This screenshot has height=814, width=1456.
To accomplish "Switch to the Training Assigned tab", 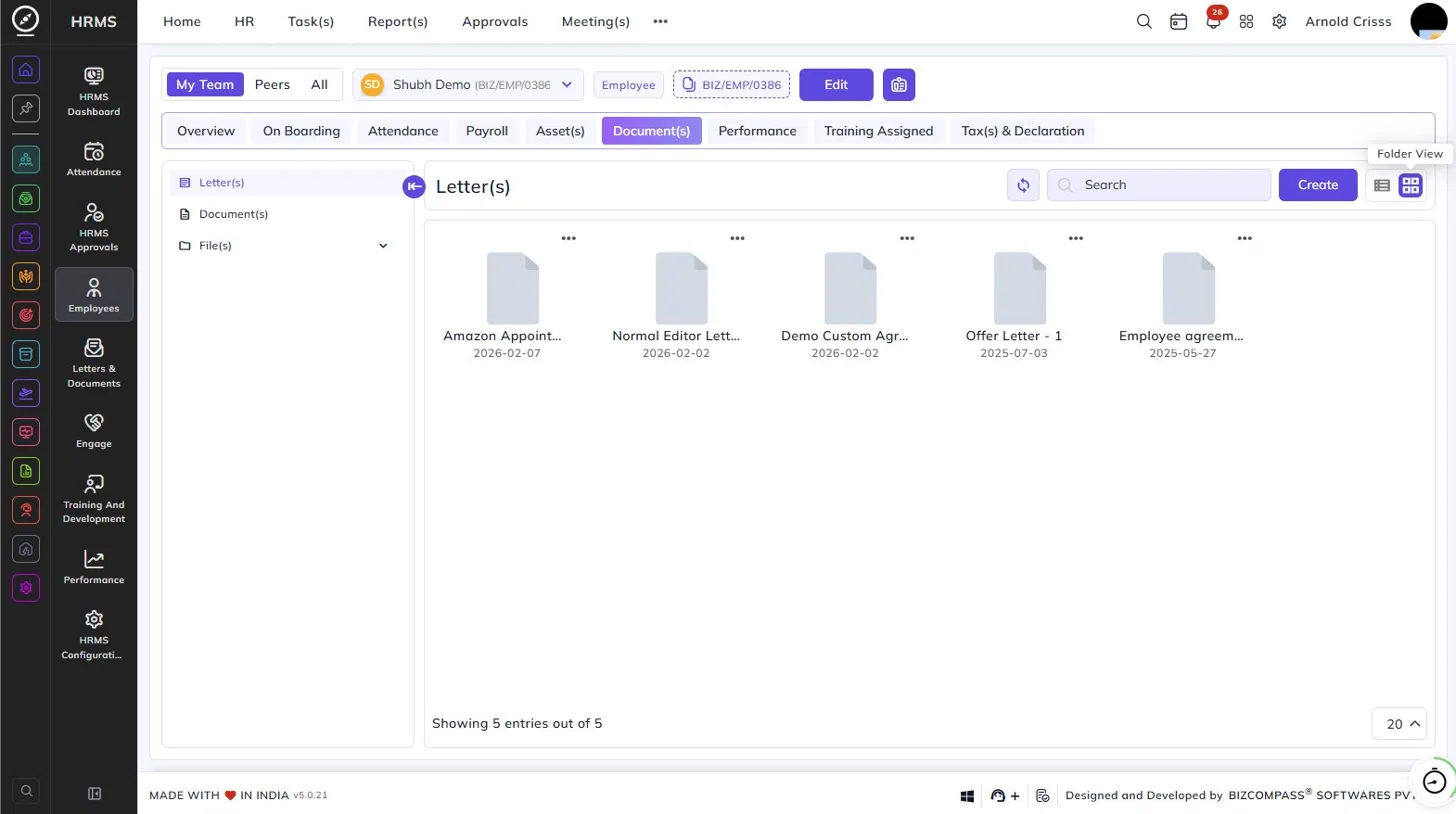I will [x=879, y=131].
